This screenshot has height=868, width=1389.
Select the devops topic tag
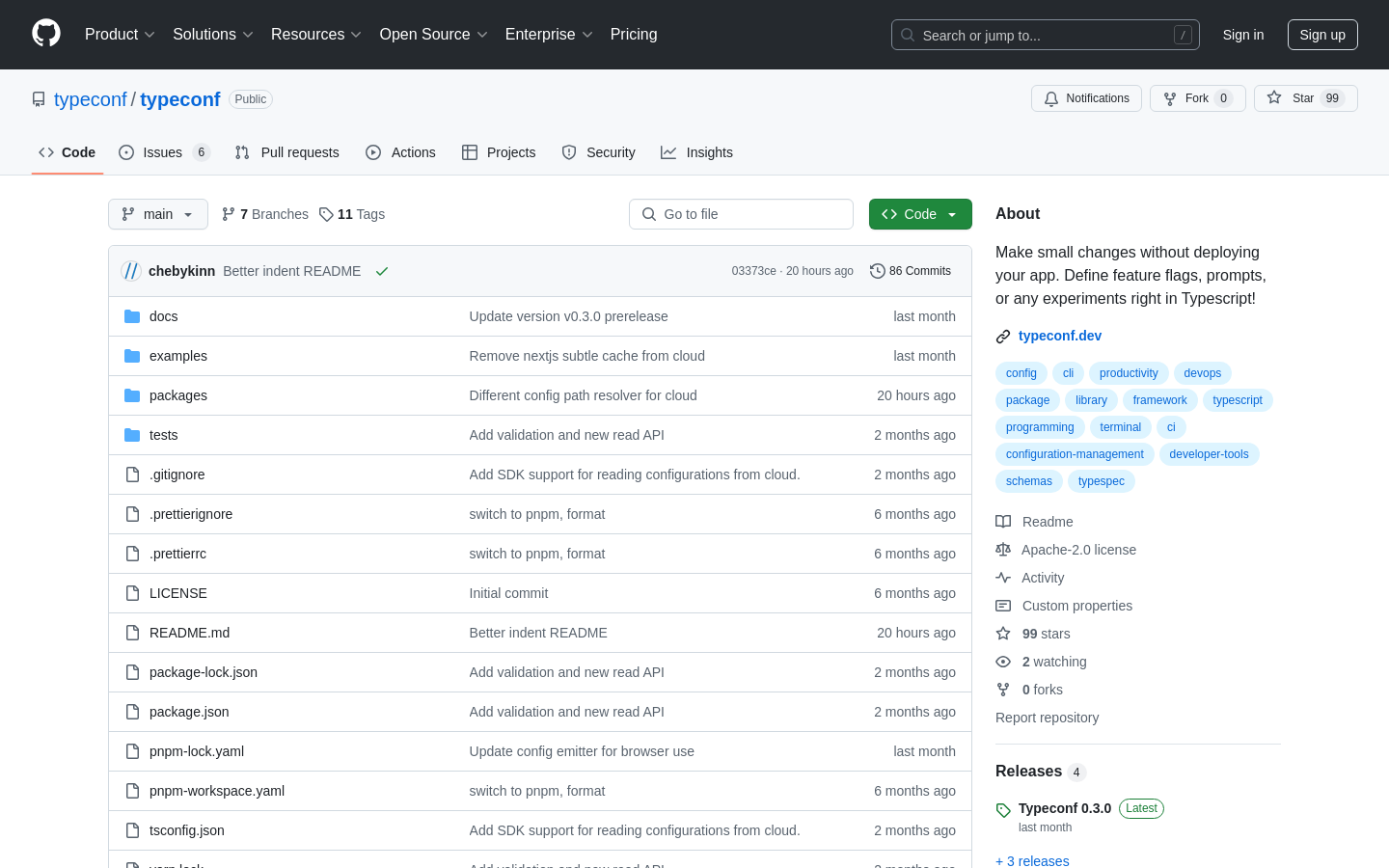pos(1203,373)
